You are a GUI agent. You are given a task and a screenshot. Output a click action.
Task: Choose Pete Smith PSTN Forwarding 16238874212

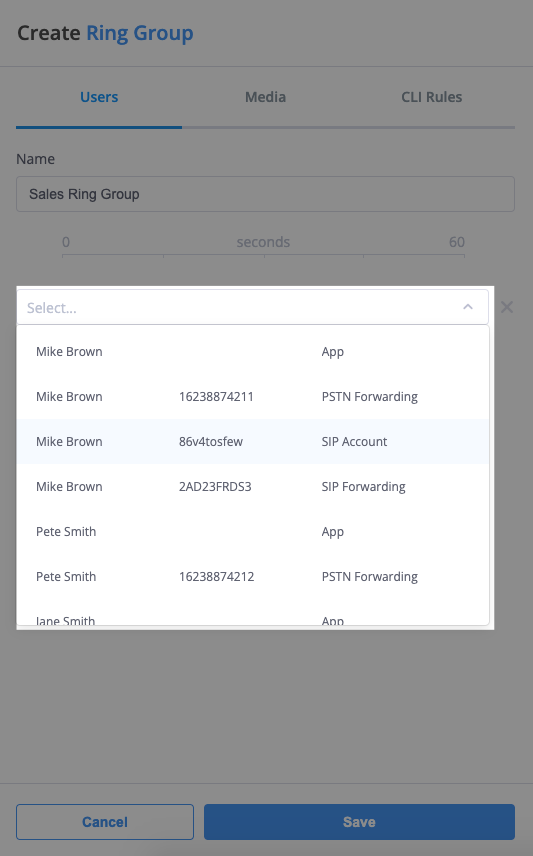tap(253, 576)
